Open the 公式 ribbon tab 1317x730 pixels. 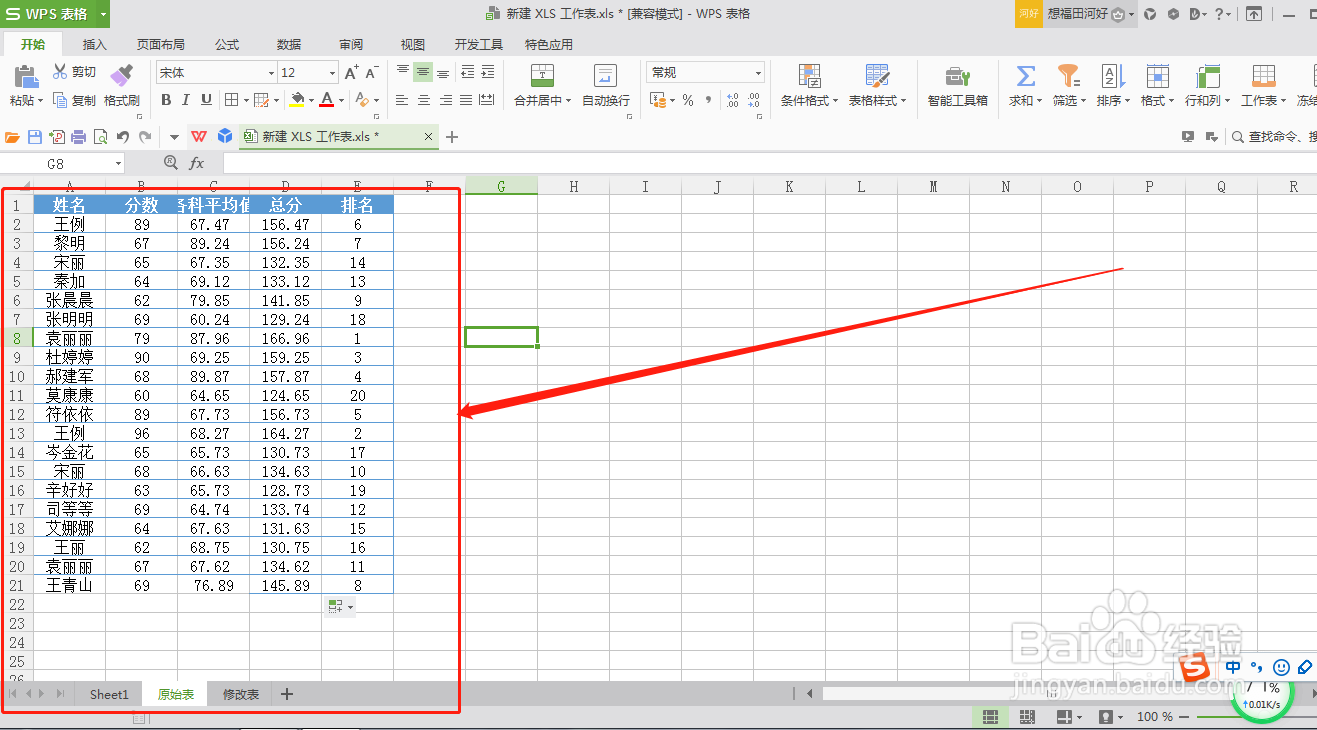227,45
